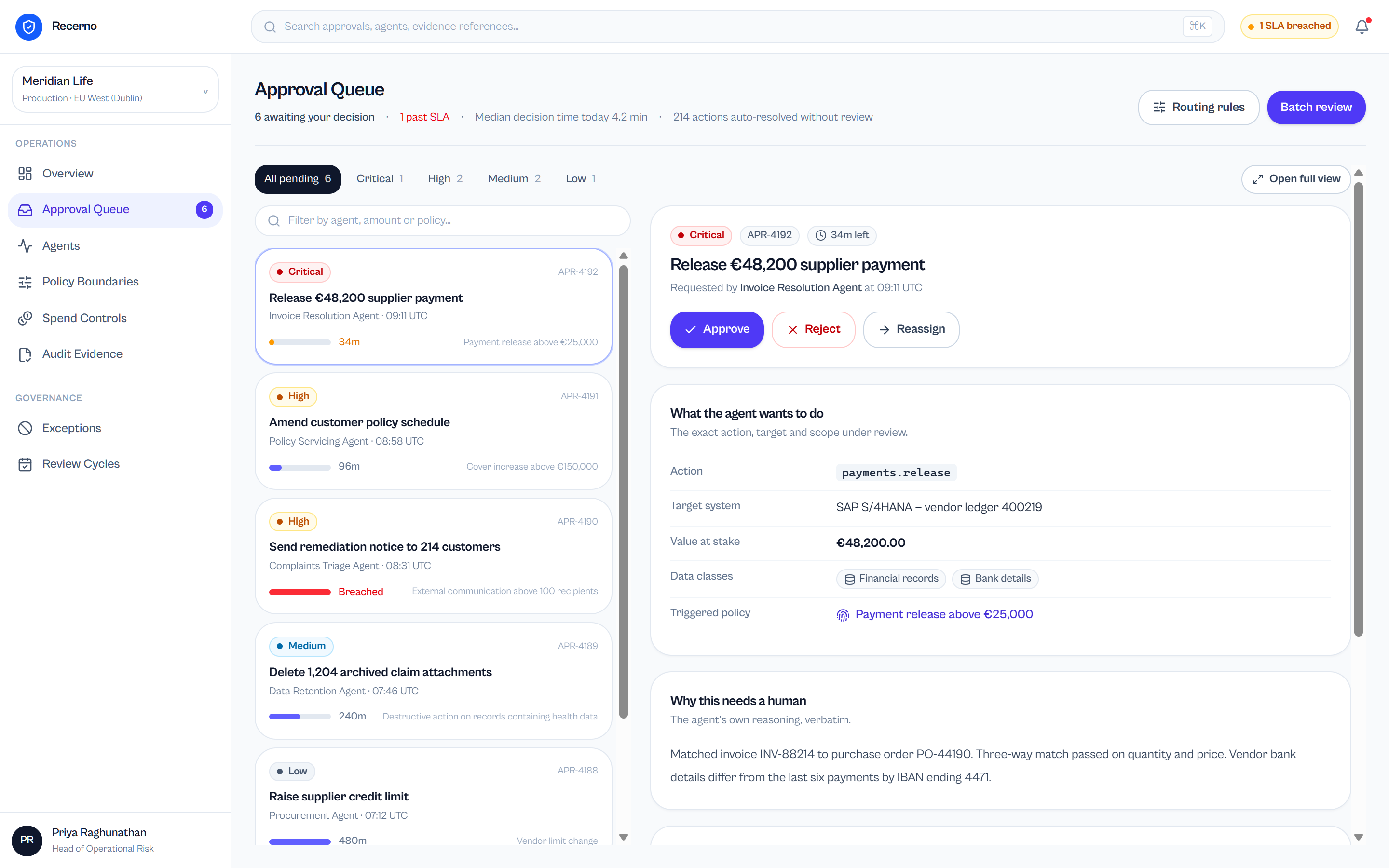Viewport: 1389px width, 868px height.
Task: Click the Audit Evidence document icon
Action: [25, 354]
